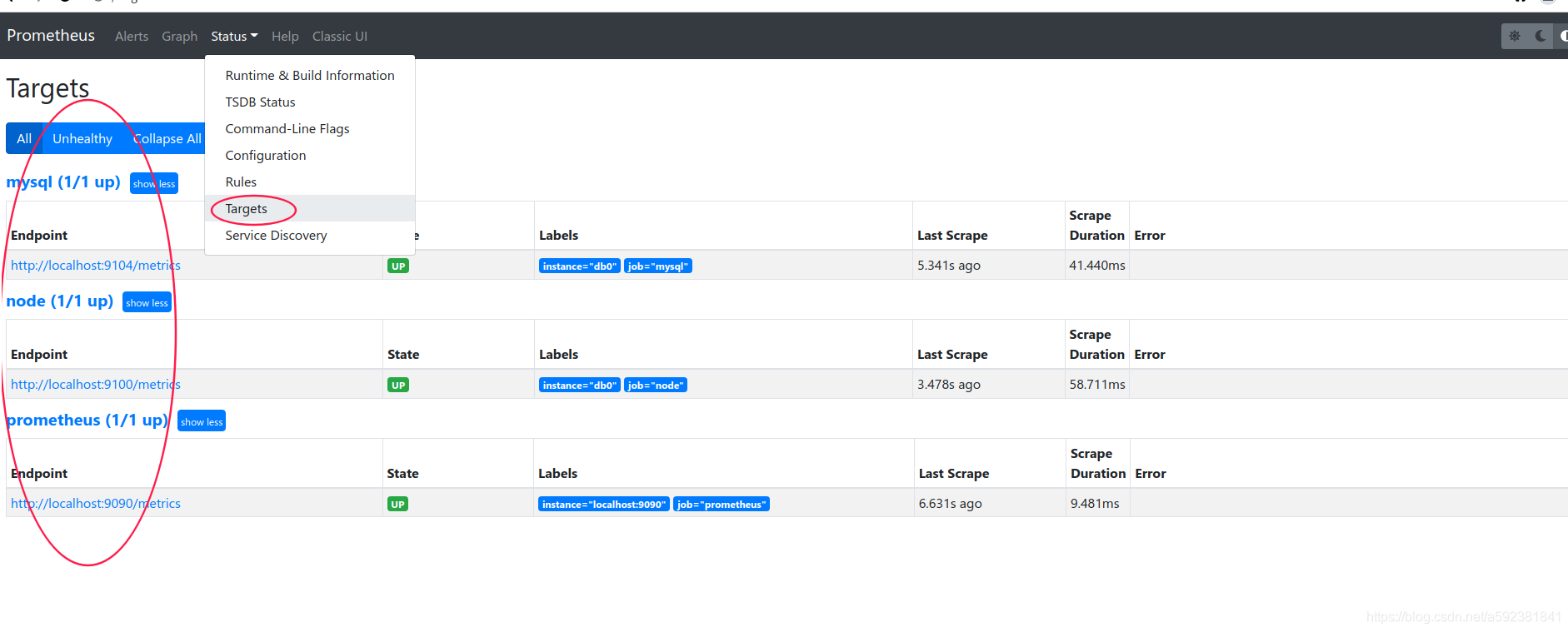Click the UP badge in prometheus row
Image resolution: width=1568 pixels, height=632 pixels.
397,505
